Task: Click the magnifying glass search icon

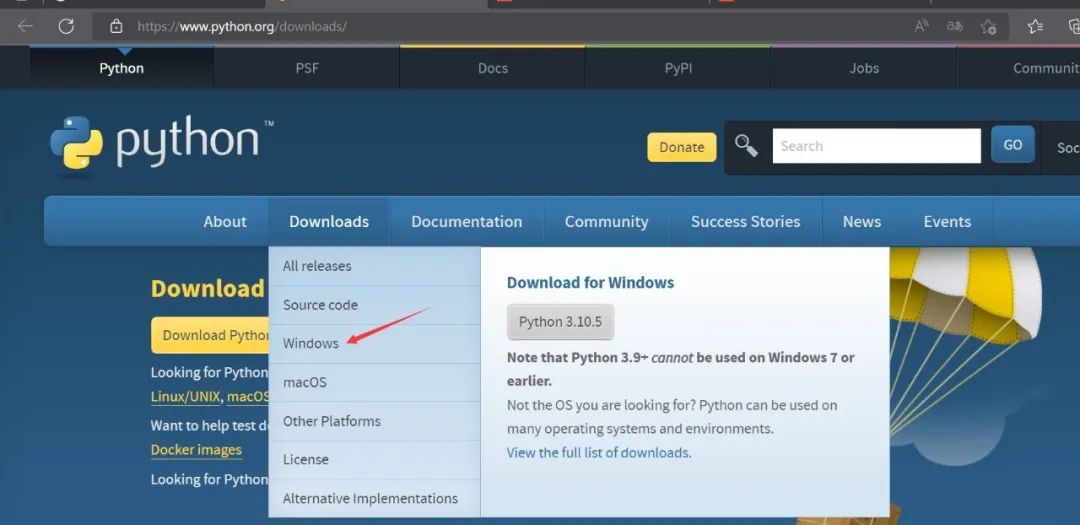Action: (746, 145)
